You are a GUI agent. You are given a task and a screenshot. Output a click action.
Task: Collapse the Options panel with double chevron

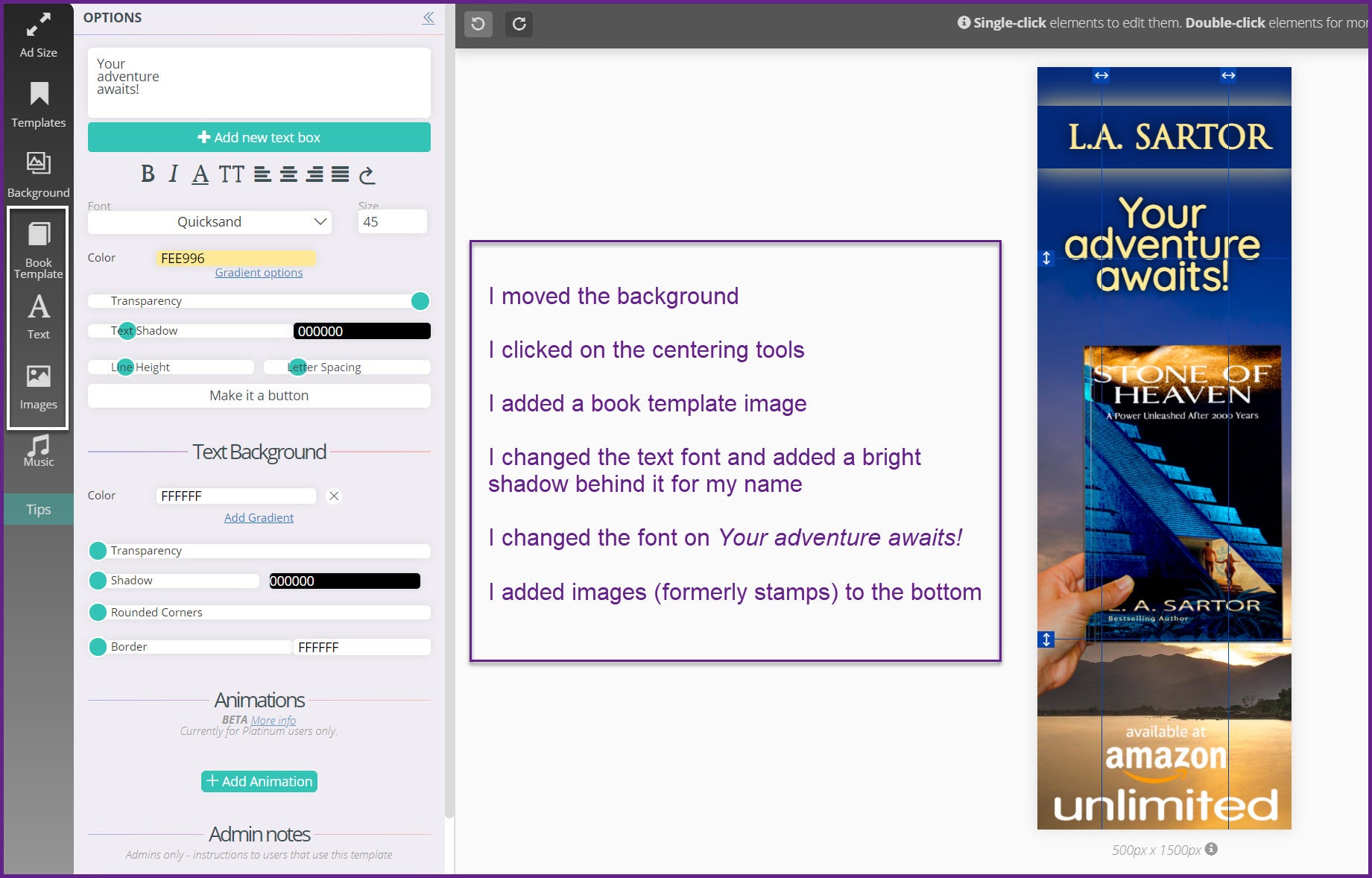point(428,18)
